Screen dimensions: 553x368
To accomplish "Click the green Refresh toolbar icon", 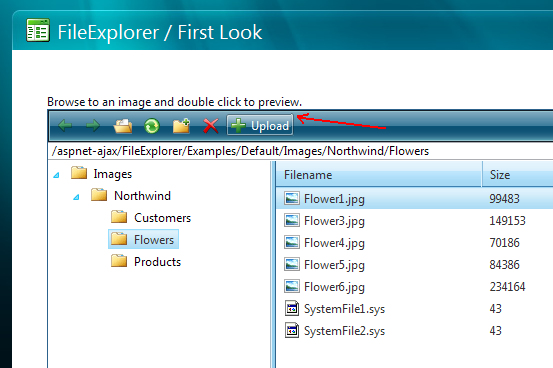I will coord(152,126).
